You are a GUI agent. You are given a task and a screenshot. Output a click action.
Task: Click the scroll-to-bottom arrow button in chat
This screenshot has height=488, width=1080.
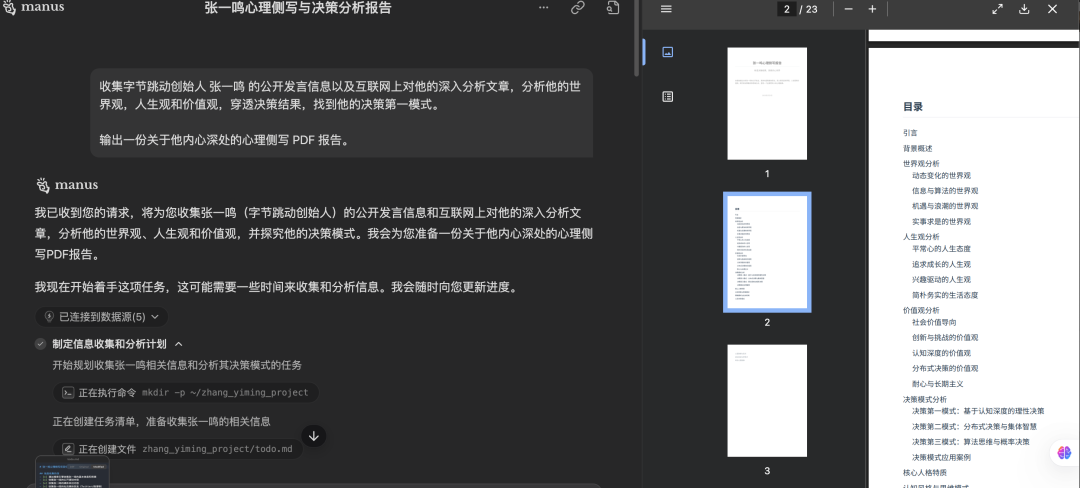click(313, 435)
